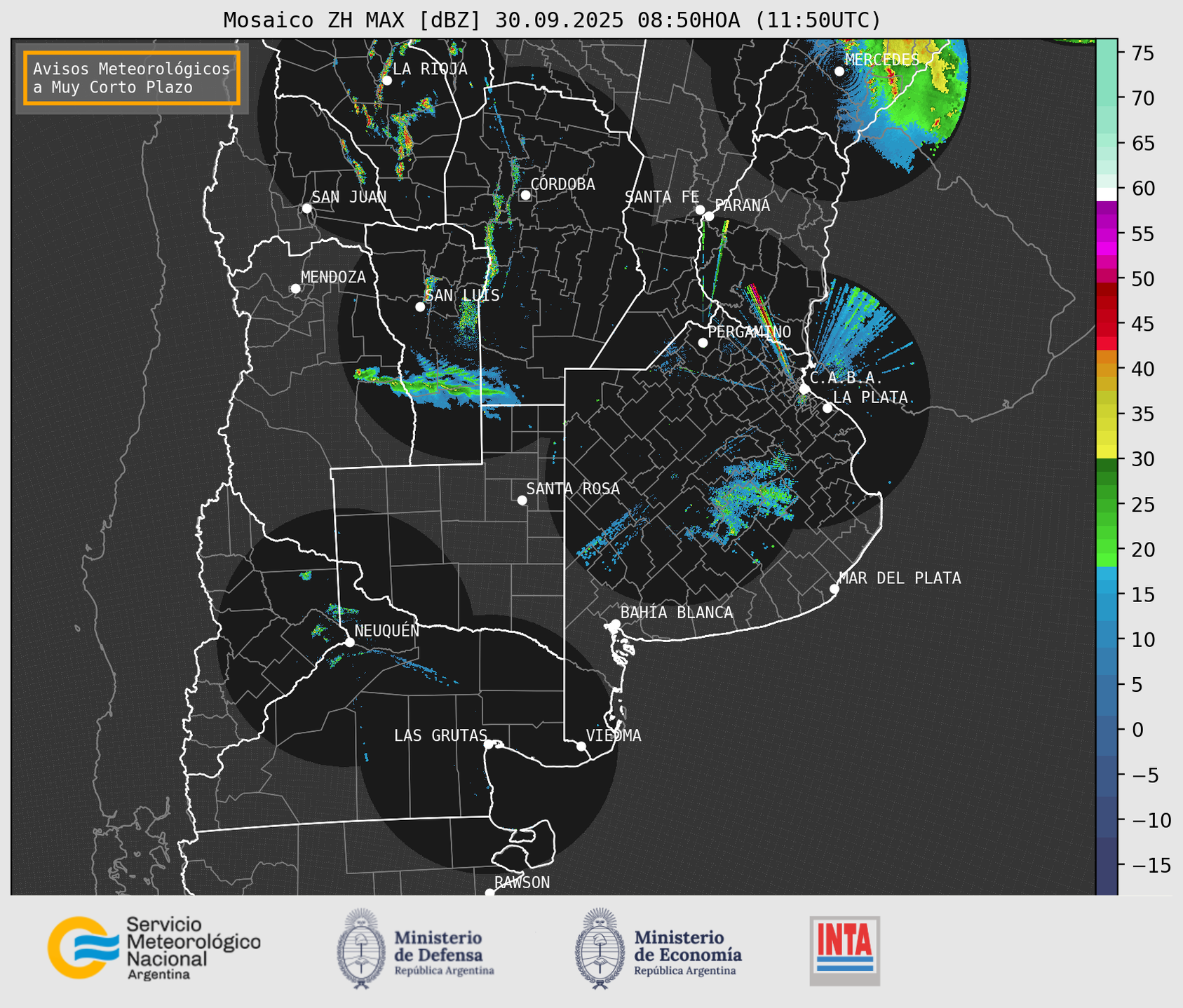Viewport: 1183px width, 1008px height.
Task: Click the Ministerio de Economía emblem
Action: click(x=600, y=948)
